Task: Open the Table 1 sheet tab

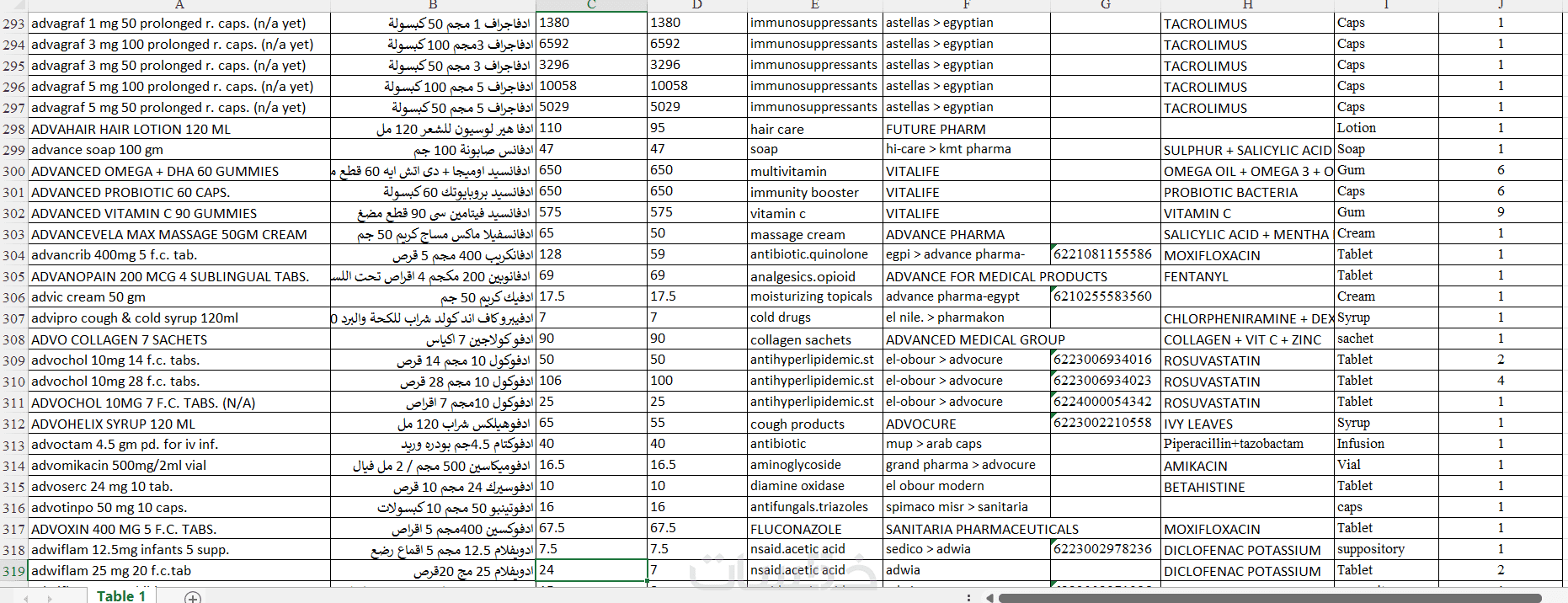Action: (121, 595)
